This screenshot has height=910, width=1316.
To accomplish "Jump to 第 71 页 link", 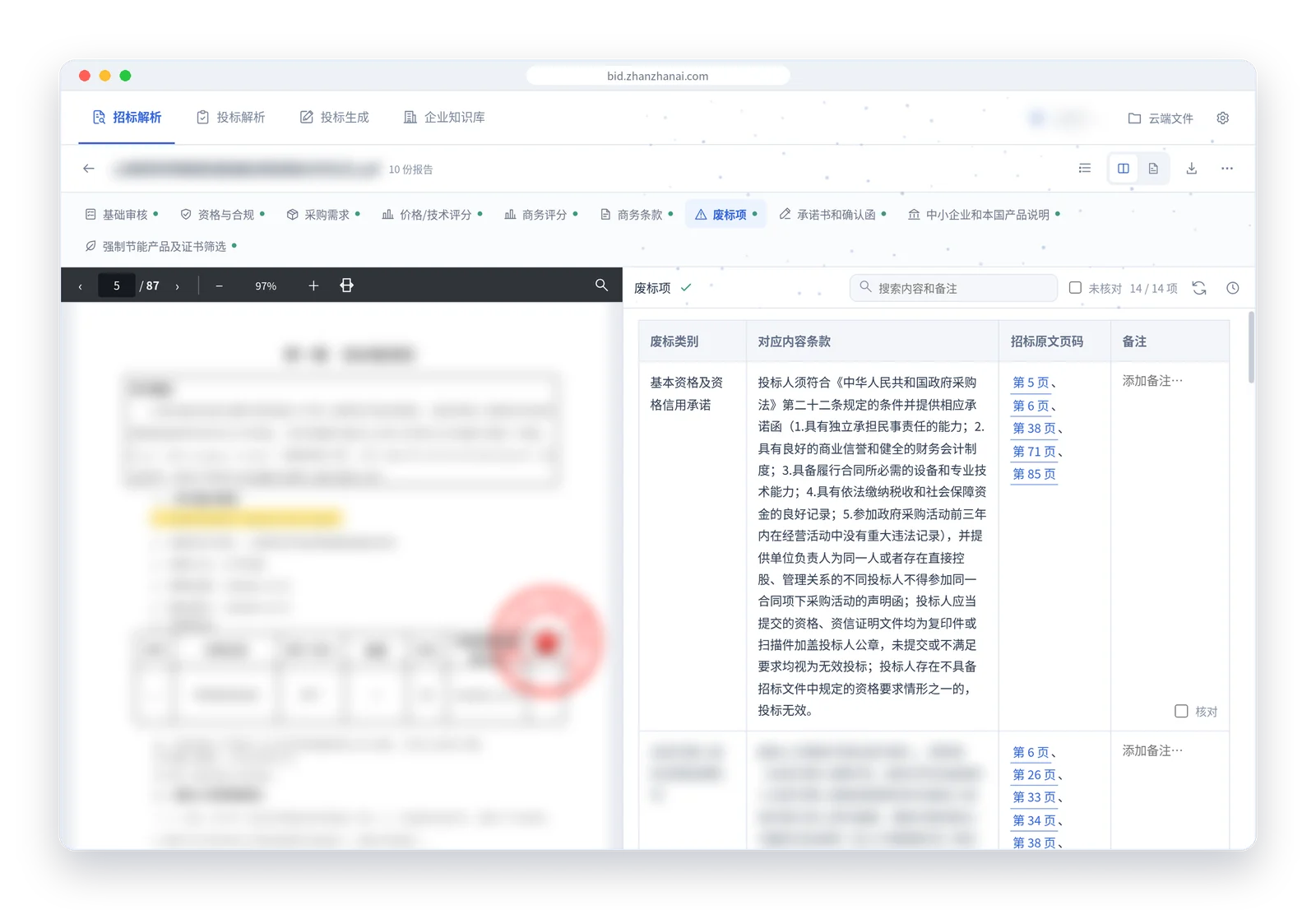I will coord(1034,452).
